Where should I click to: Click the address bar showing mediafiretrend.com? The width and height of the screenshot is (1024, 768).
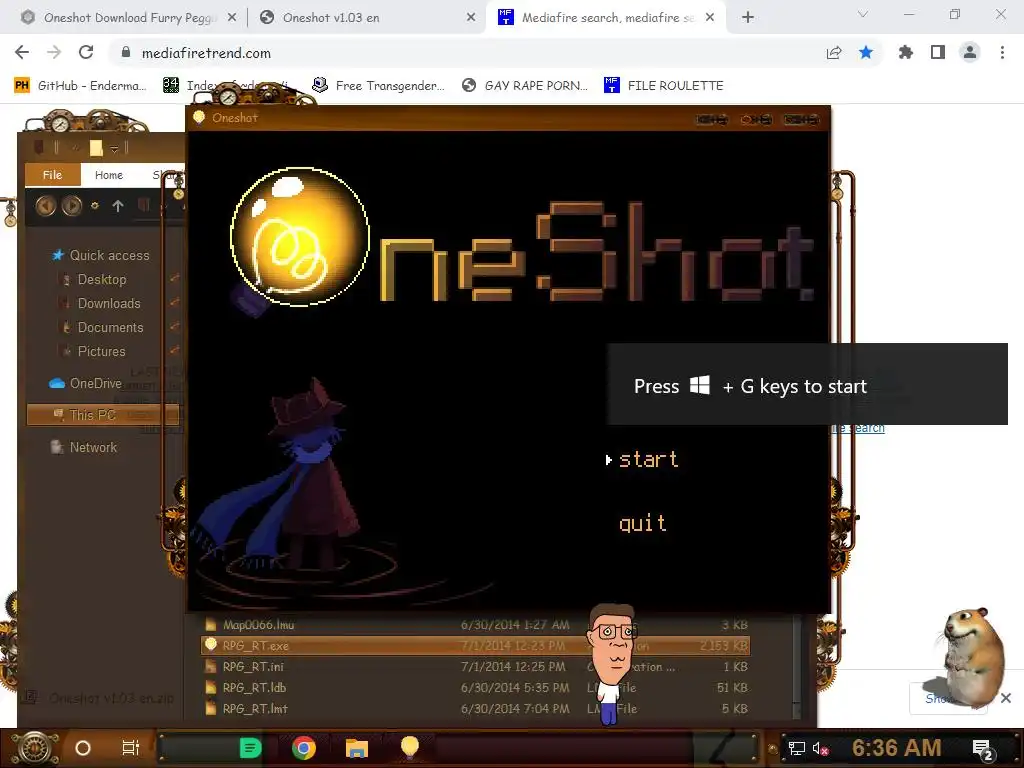464,53
